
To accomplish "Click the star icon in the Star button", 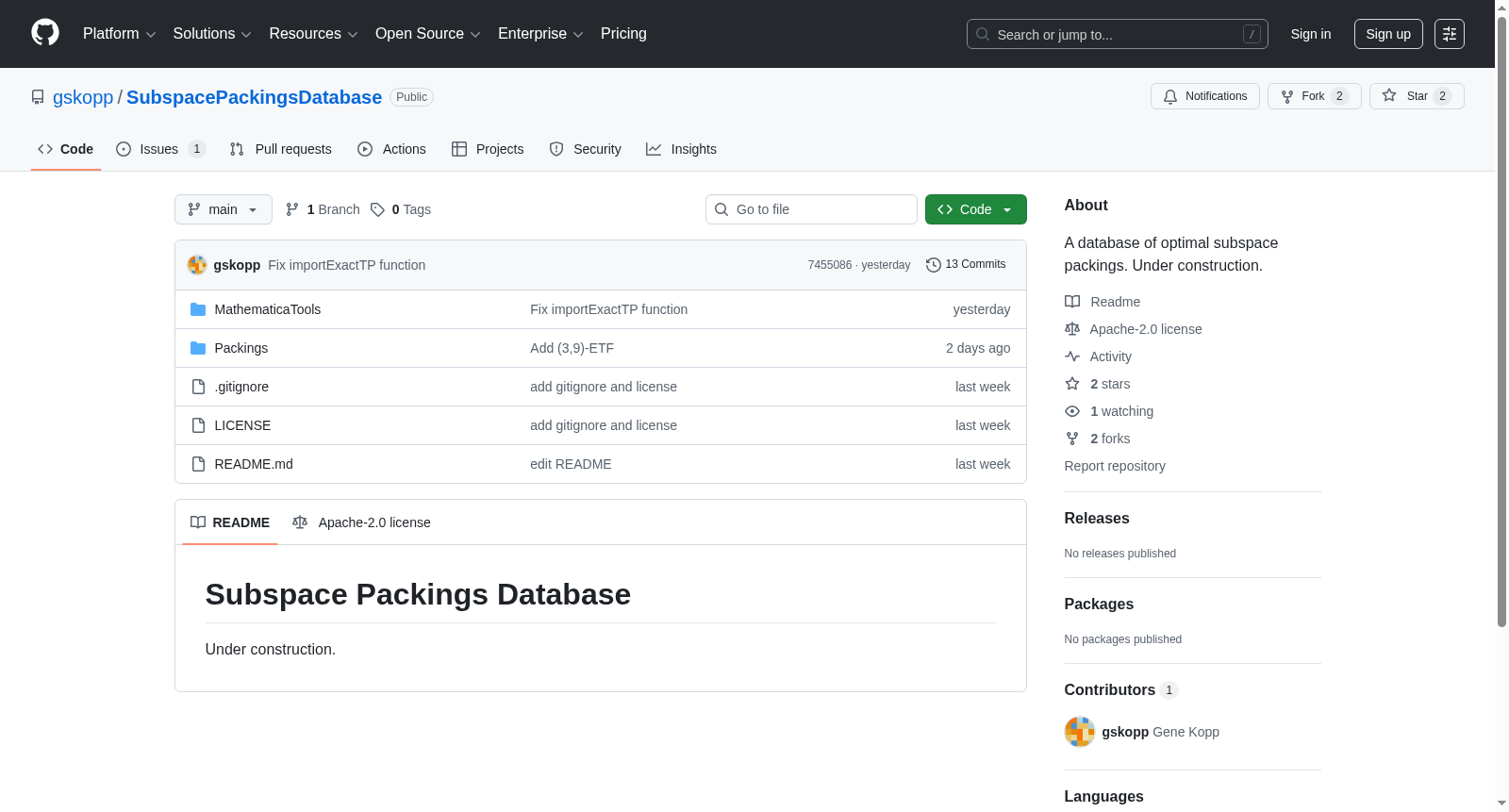I will coord(1389,95).
